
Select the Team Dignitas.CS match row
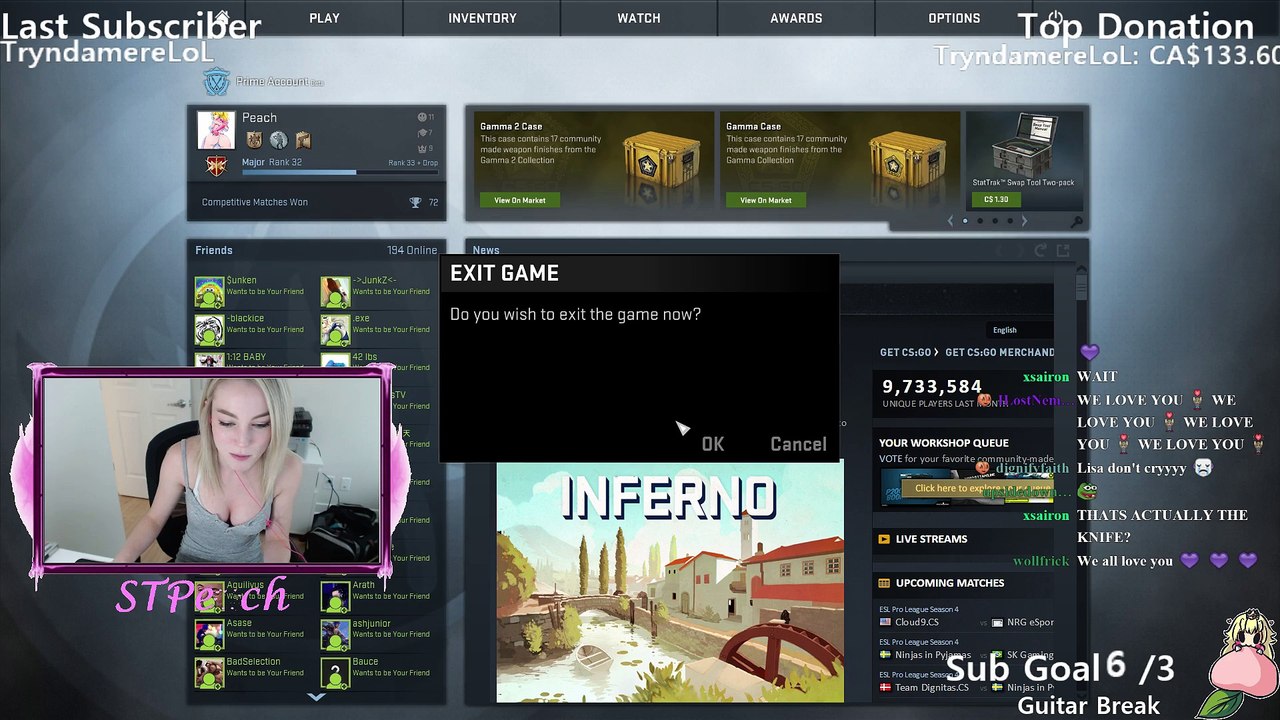tap(966, 687)
